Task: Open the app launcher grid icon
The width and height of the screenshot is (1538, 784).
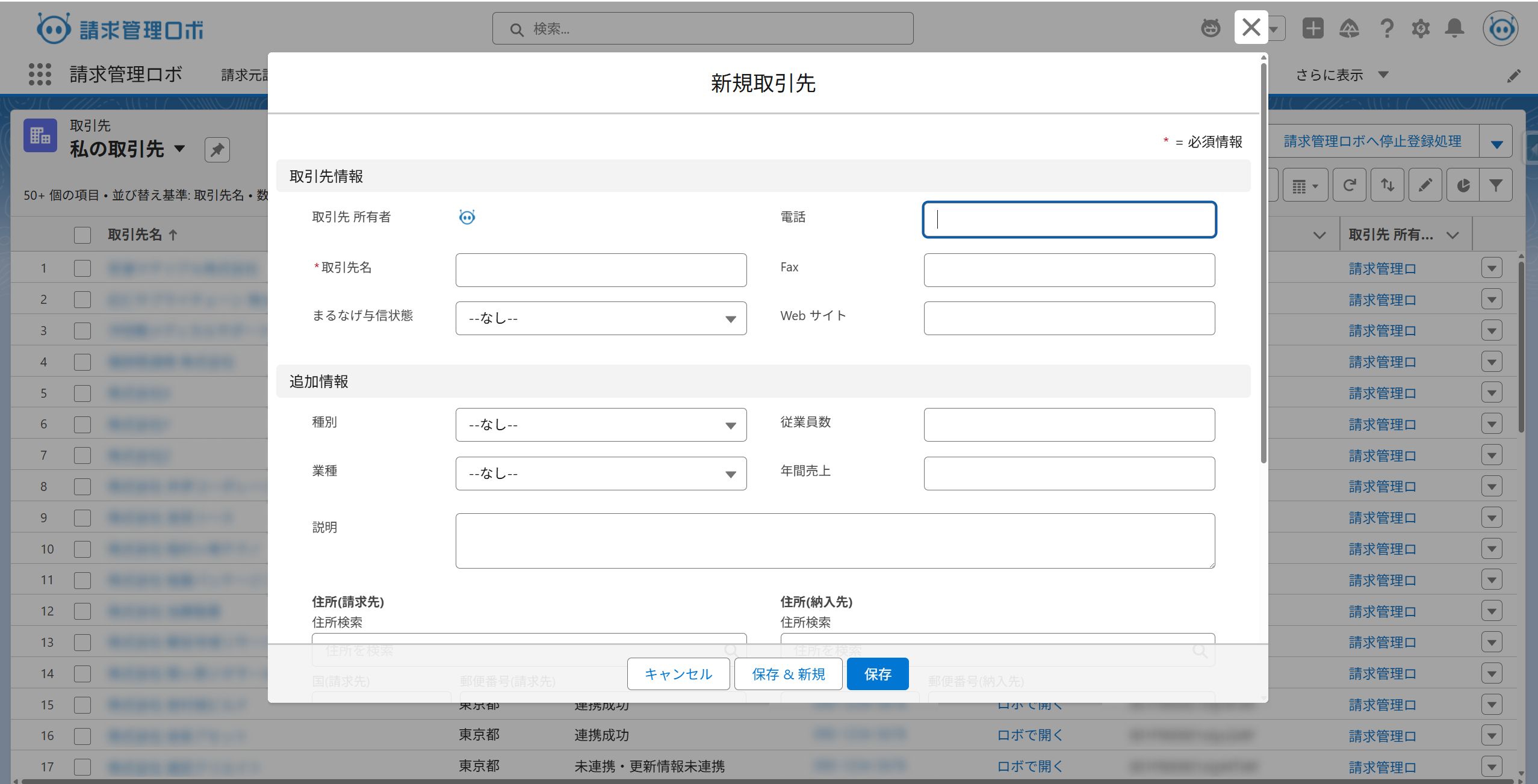Action: point(40,75)
